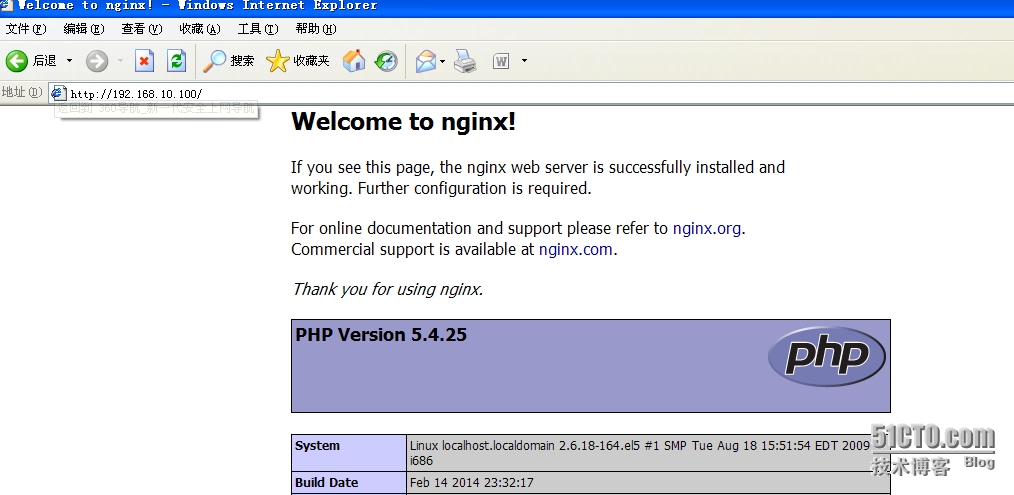
Task: Click the page icon in the address bar
Action: click(x=59, y=93)
